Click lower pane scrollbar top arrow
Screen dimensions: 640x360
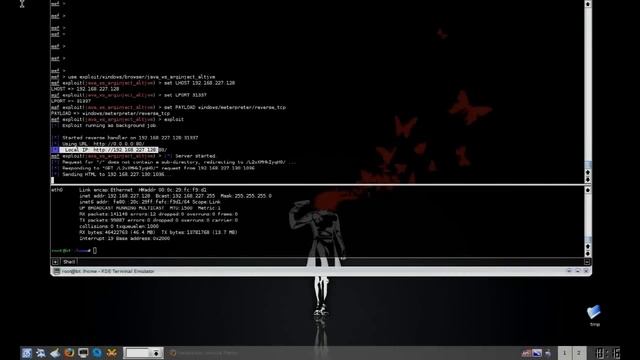coord(588,190)
